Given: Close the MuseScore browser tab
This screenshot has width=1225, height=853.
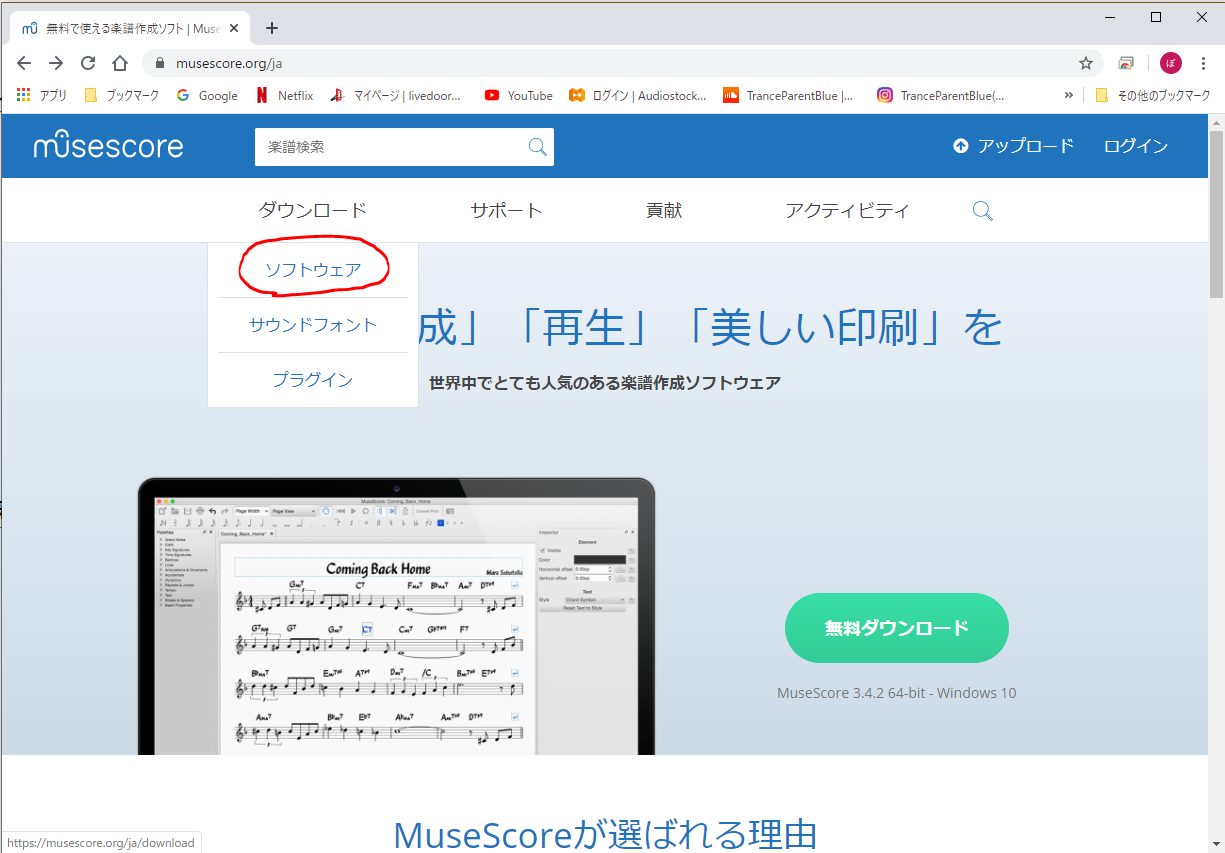Looking at the screenshot, I should pos(236,28).
